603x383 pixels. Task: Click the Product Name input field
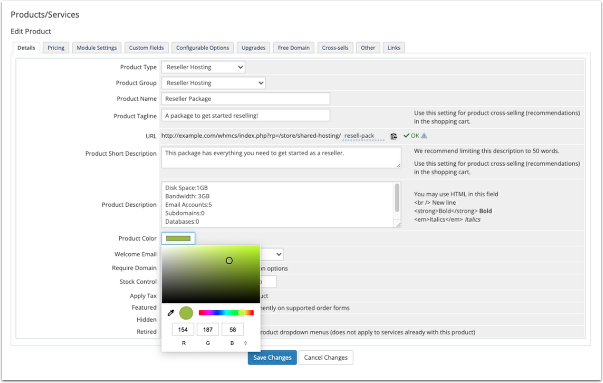(x=246, y=99)
